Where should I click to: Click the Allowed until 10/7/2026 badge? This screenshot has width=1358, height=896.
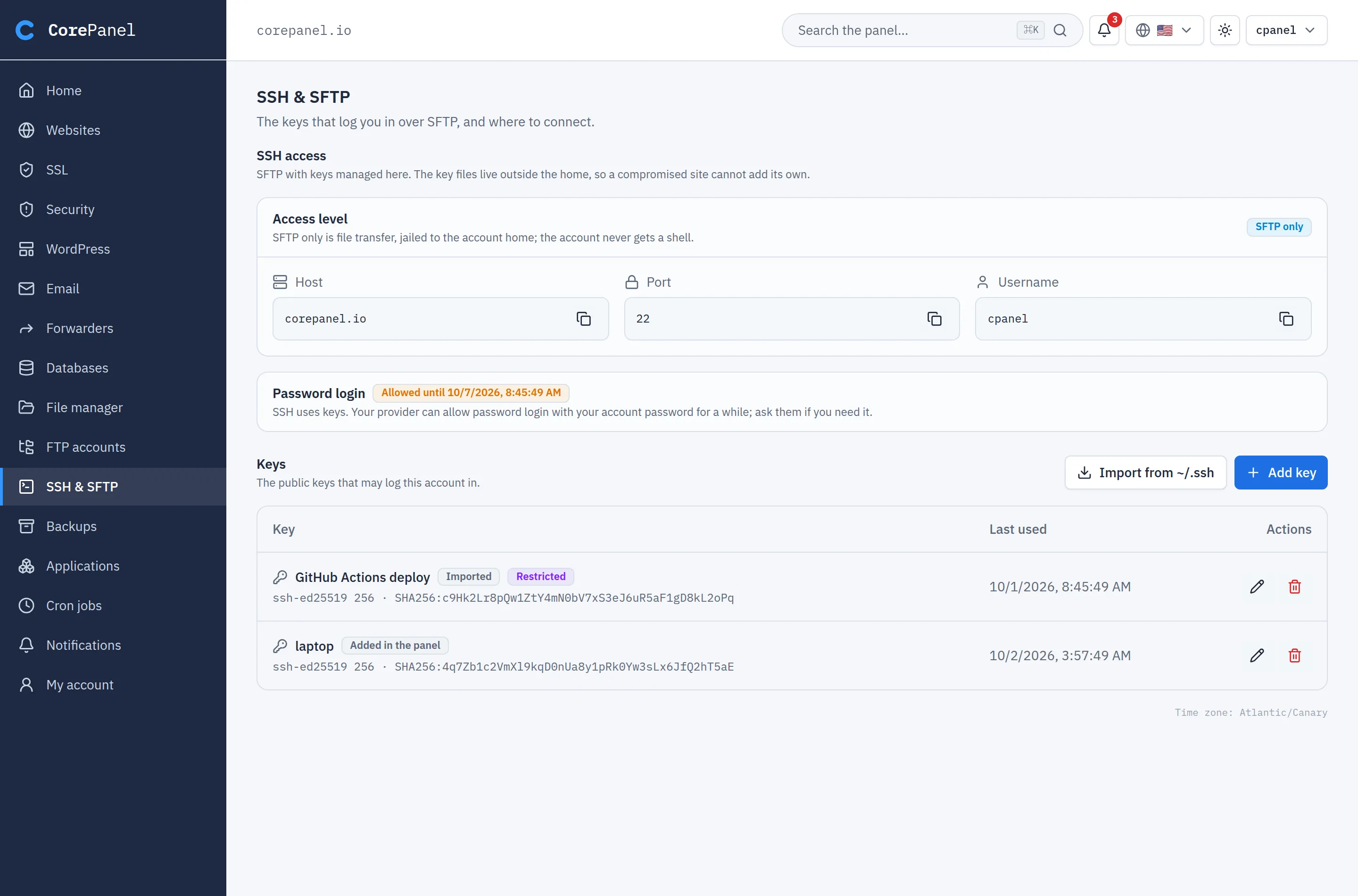[471, 393]
